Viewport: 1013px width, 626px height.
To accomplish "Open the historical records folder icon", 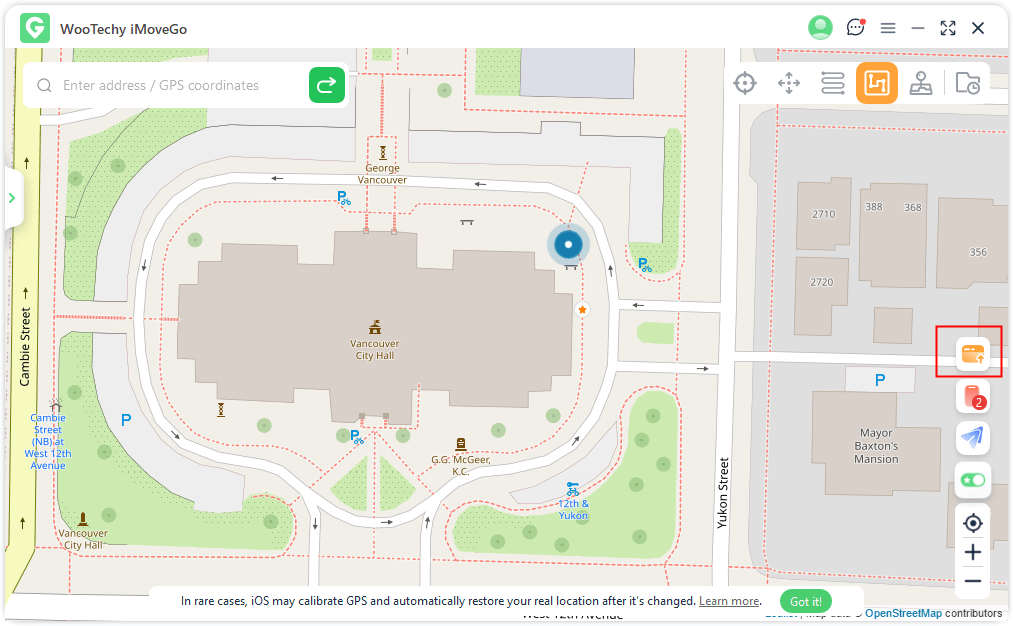I will [967, 83].
